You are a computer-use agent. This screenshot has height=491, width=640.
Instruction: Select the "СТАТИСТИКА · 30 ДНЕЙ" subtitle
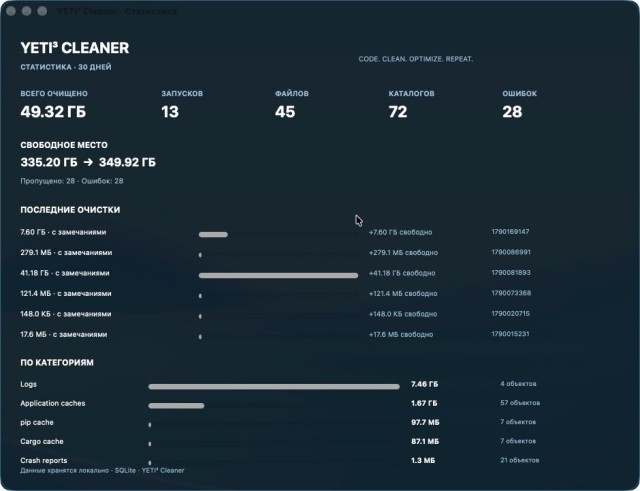[66, 67]
